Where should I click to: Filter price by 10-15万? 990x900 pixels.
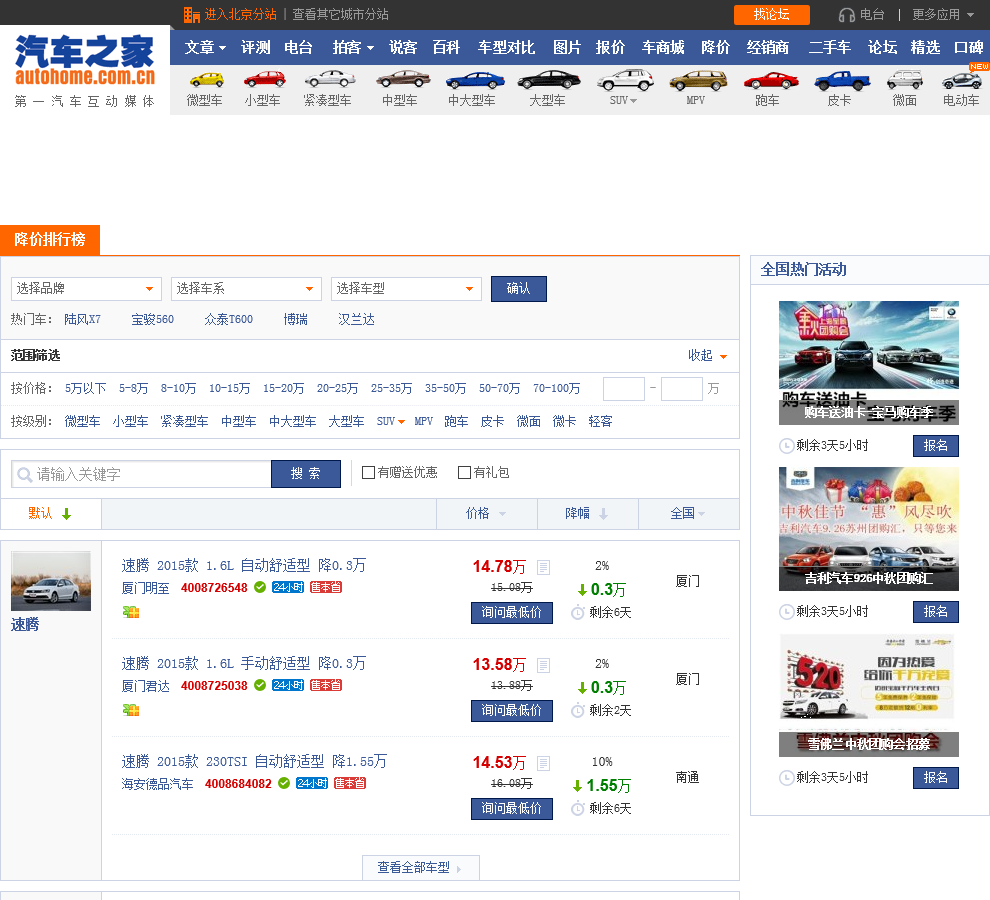pos(229,388)
